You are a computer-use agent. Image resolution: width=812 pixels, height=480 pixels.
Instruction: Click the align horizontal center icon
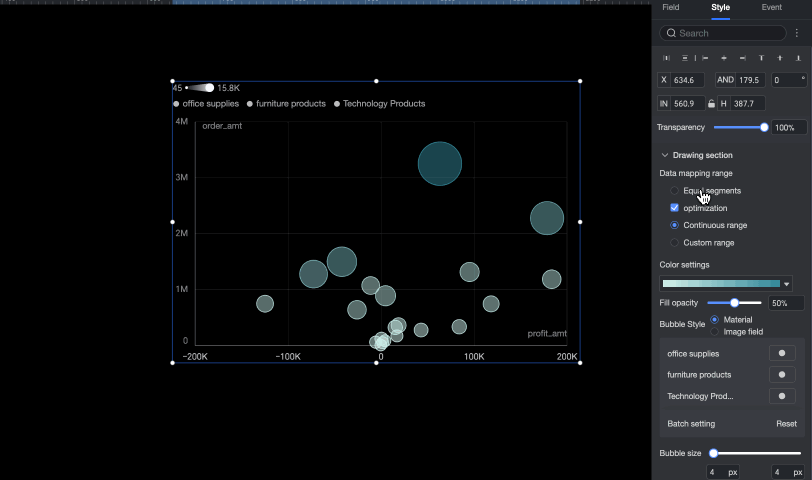click(724, 58)
